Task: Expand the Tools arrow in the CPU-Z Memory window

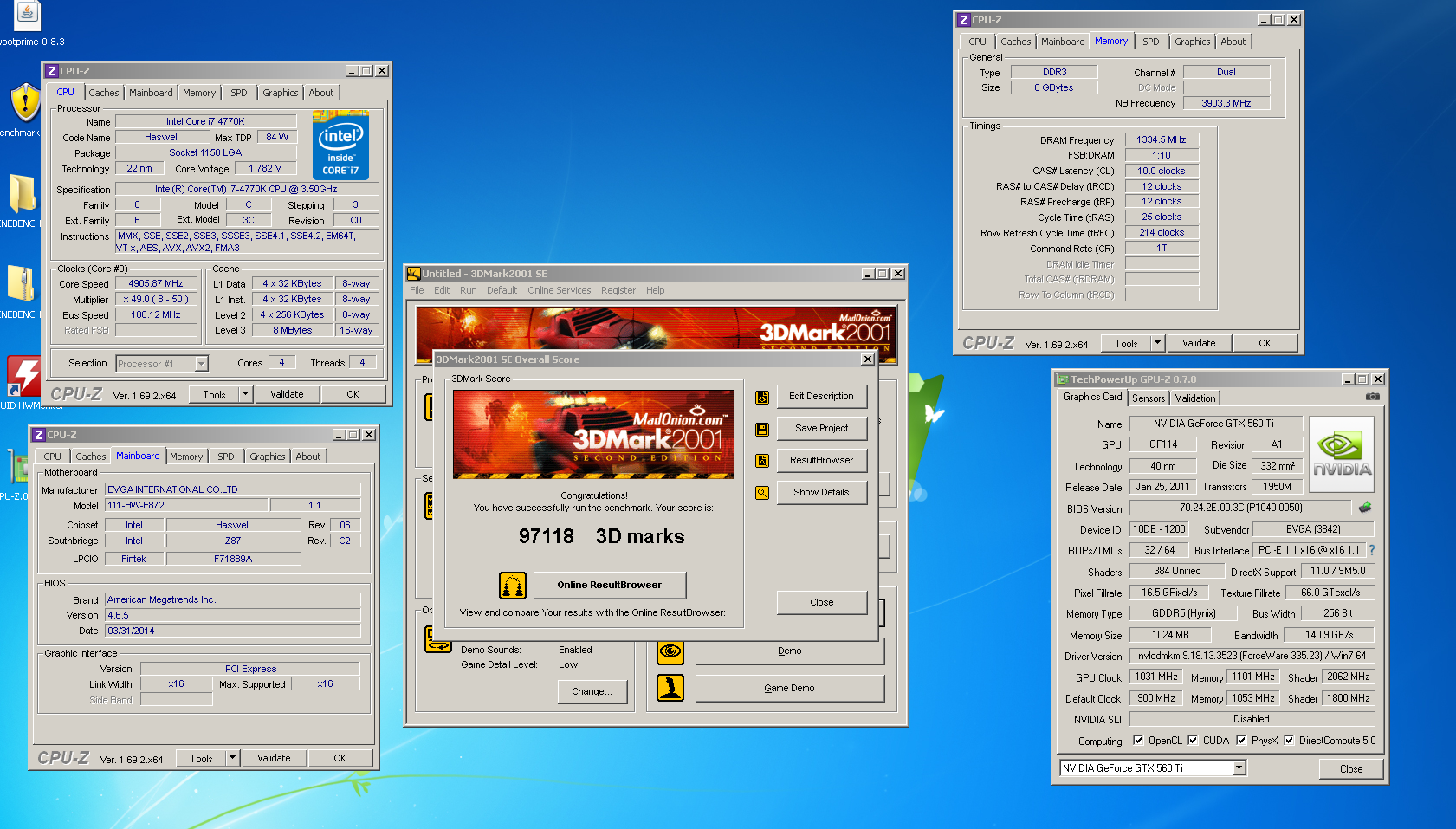Action: coord(1158,343)
